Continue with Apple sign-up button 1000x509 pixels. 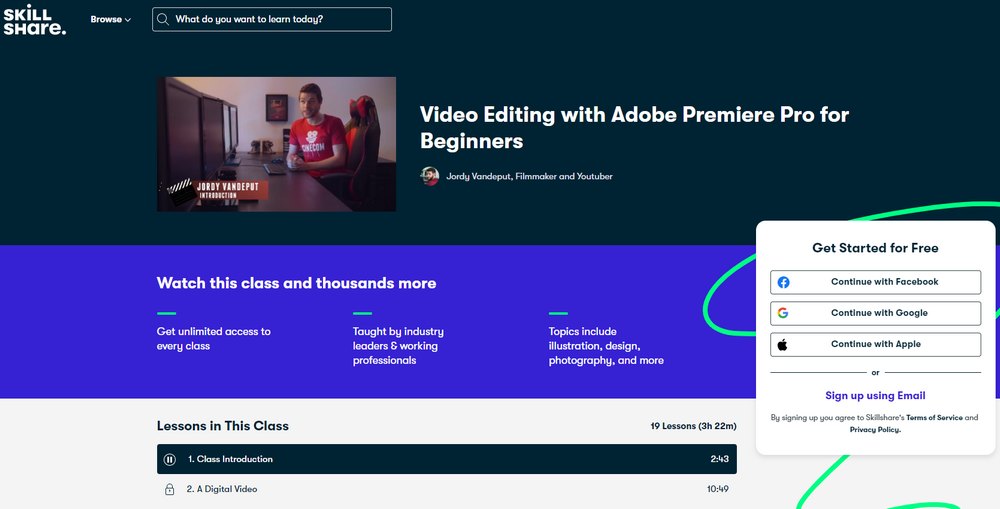(875, 344)
